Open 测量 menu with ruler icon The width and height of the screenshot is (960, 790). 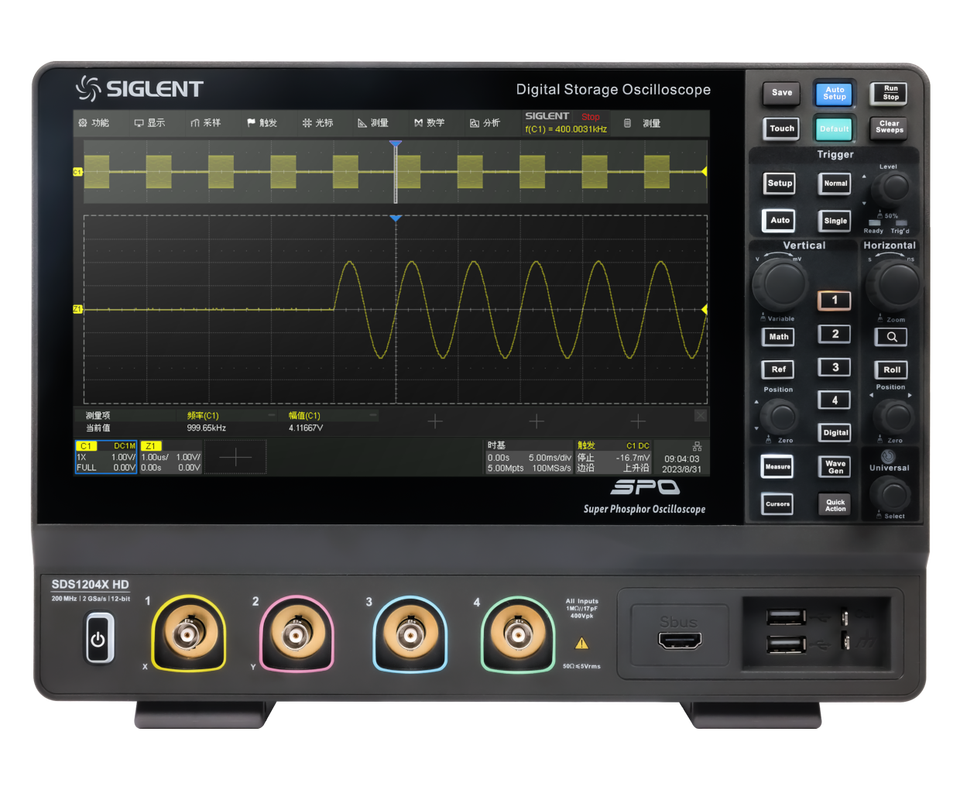tap(373, 123)
